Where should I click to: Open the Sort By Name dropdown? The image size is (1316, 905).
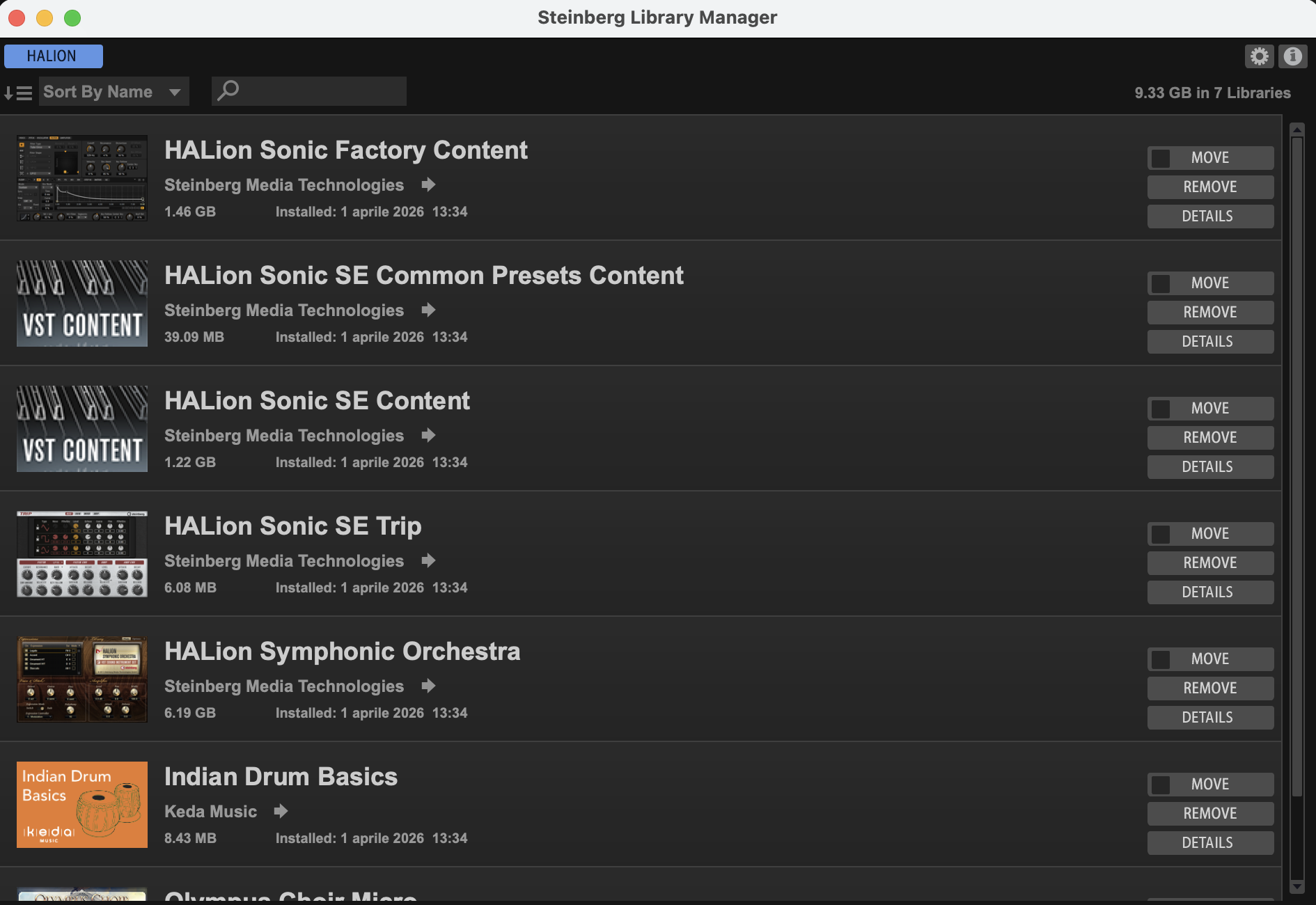point(113,92)
